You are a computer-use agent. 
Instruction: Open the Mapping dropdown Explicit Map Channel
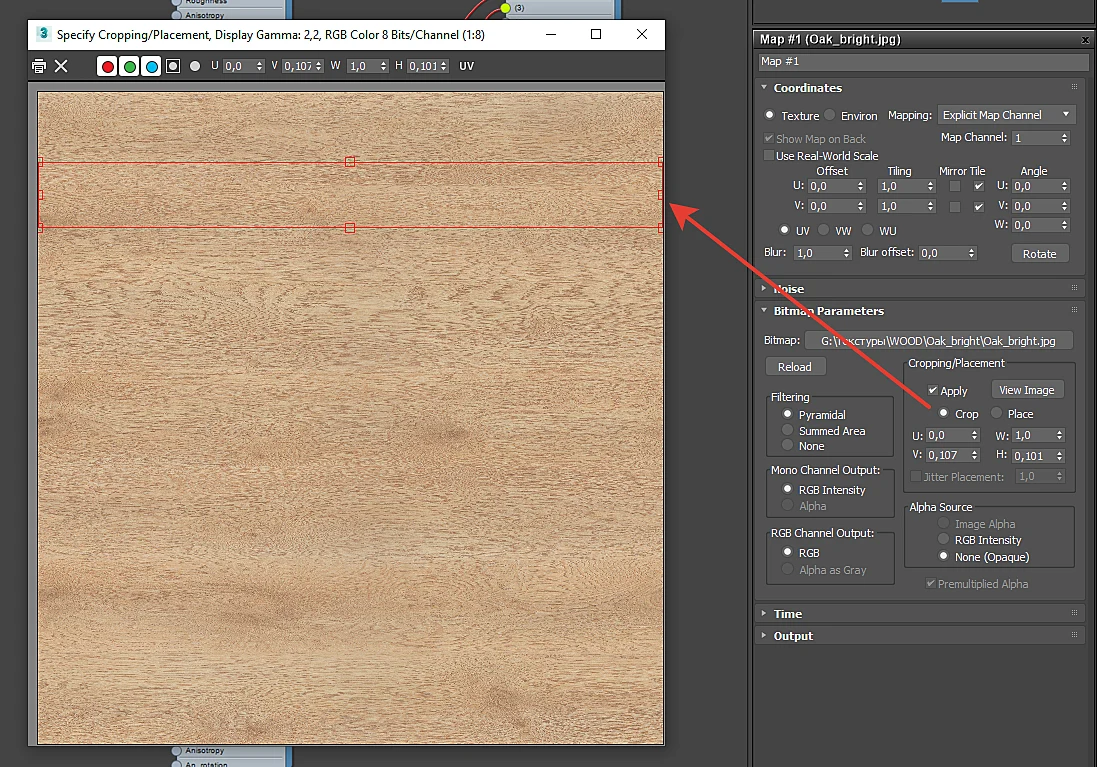point(1006,115)
